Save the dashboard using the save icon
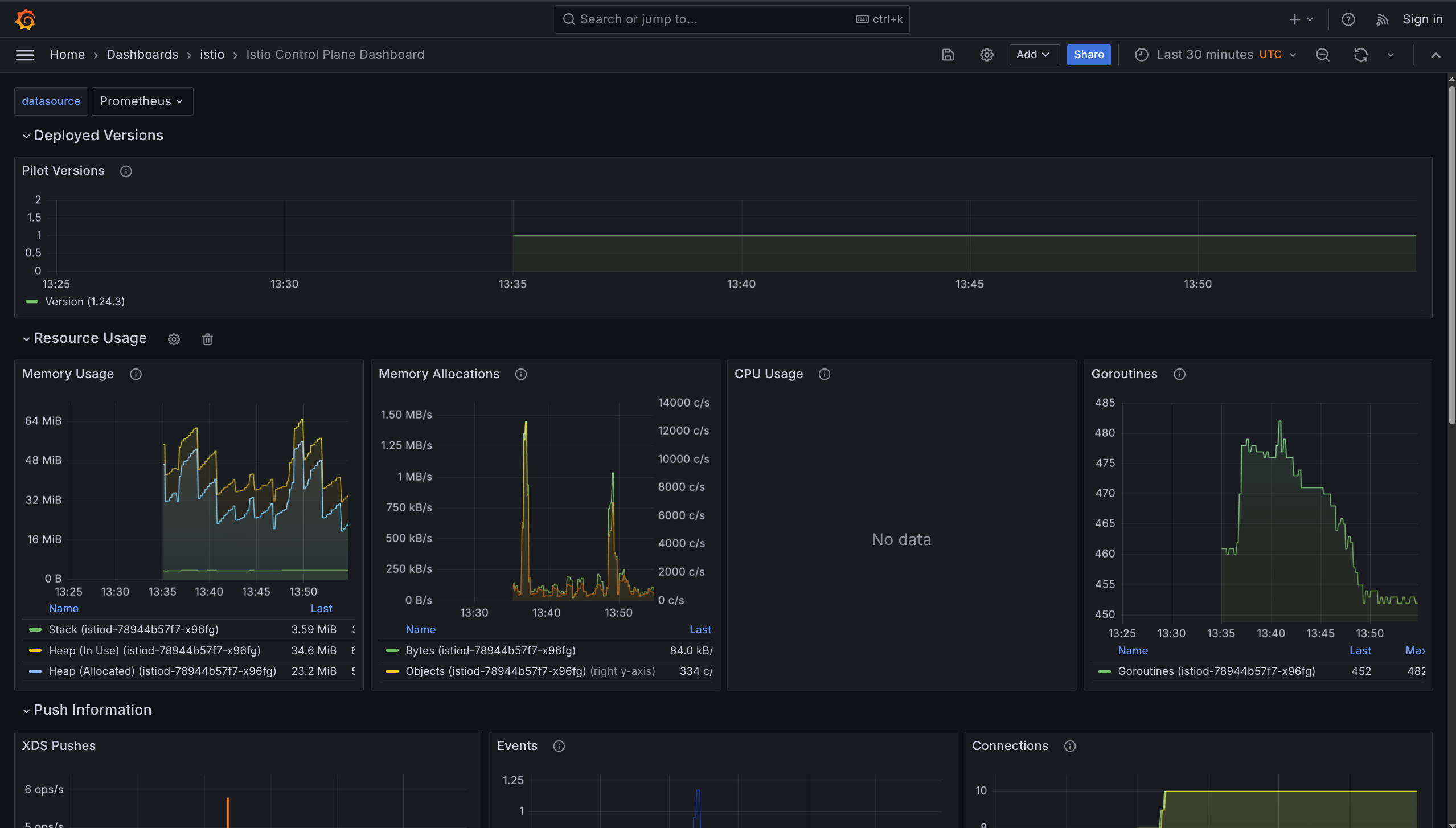The image size is (1456, 828). click(x=947, y=55)
